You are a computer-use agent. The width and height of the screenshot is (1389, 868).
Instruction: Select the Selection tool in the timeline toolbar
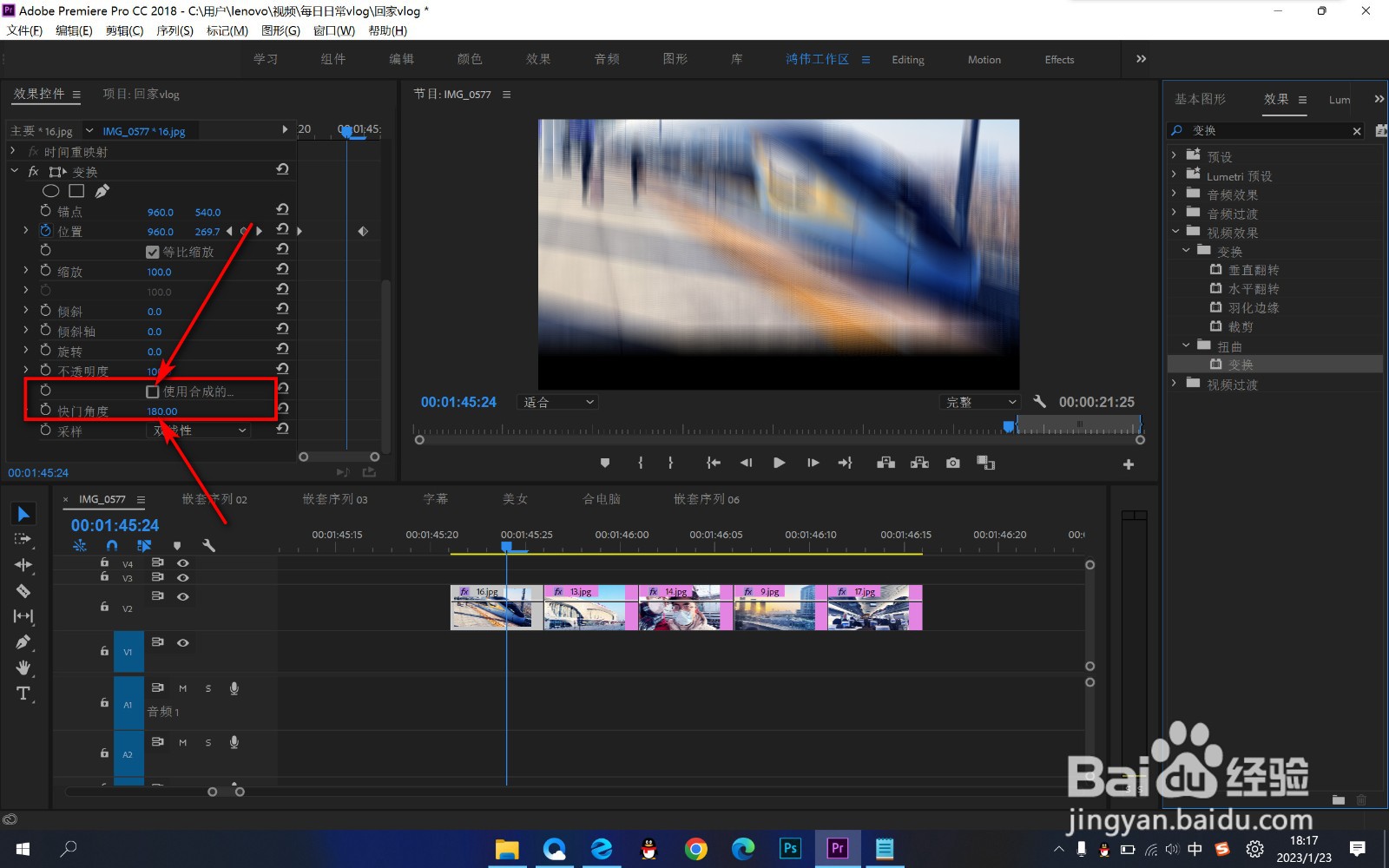click(23, 514)
